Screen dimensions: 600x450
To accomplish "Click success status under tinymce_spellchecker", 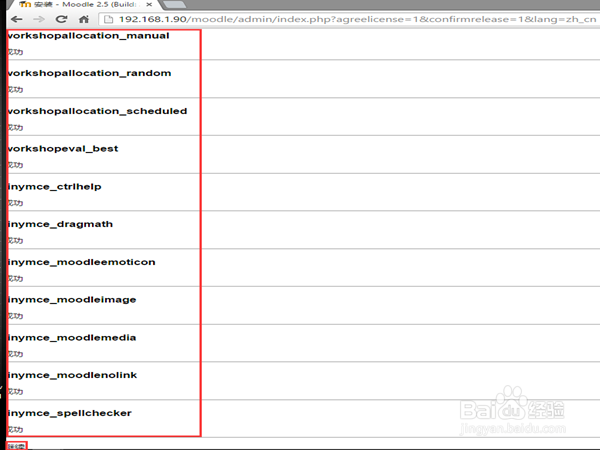I will coord(15,429).
